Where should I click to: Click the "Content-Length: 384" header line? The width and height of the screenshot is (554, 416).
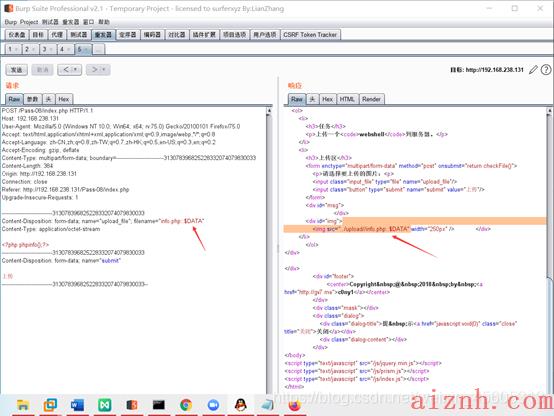click(x=27, y=166)
